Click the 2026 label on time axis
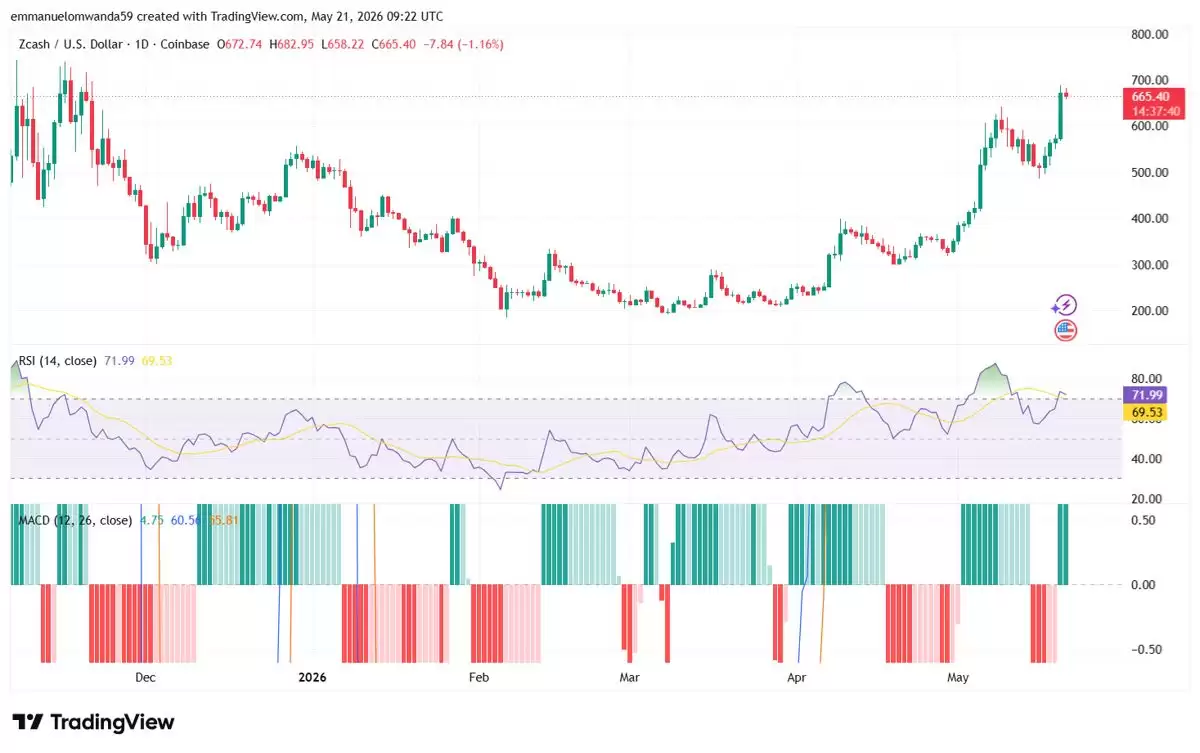The image size is (1200, 753). pyautogui.click(x=313, y=678)
